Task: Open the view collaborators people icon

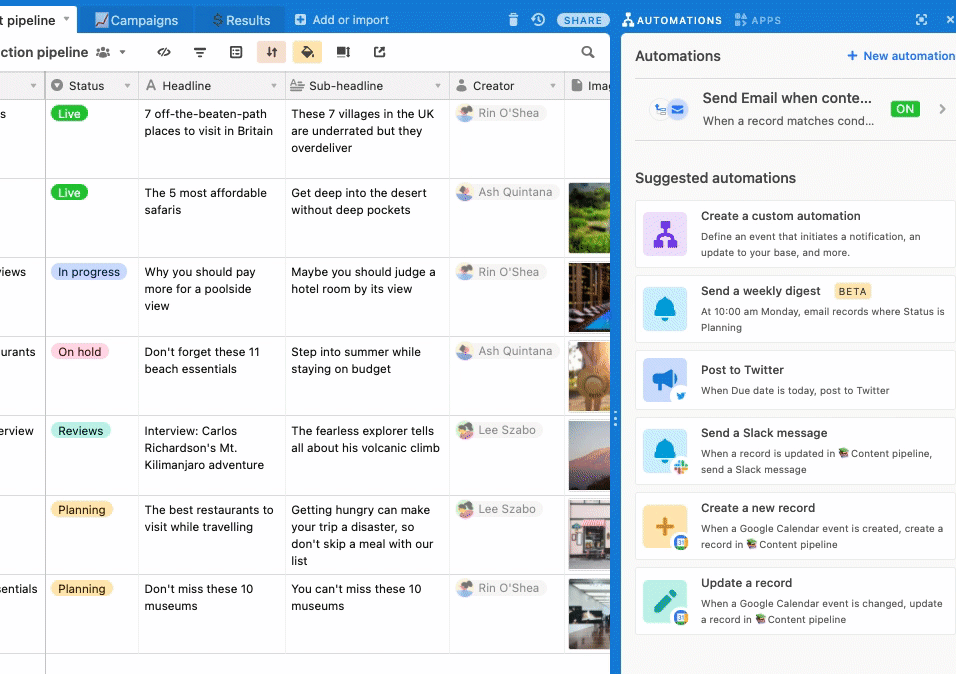Action: click(x=104, y=52)
